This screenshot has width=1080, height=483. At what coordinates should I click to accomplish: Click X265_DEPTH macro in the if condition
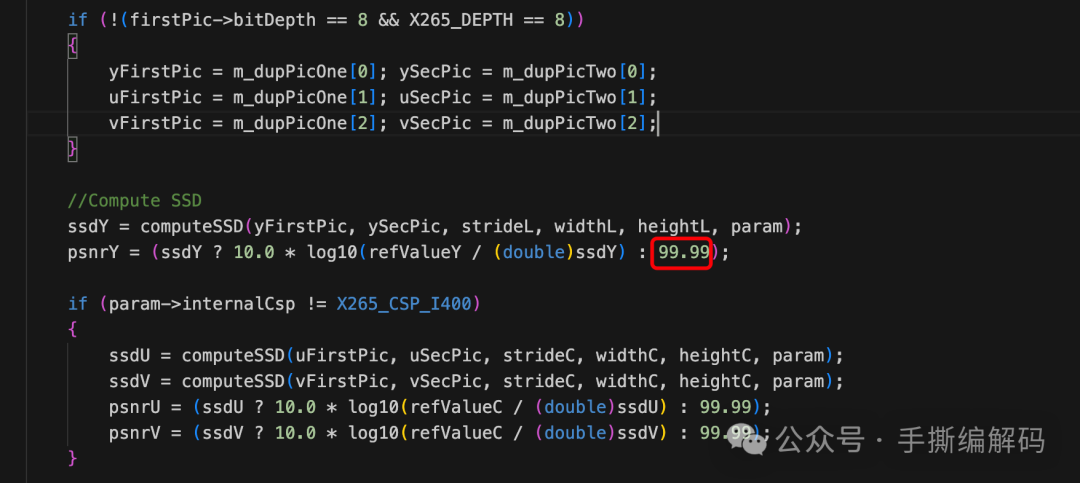tap(461, 20)
